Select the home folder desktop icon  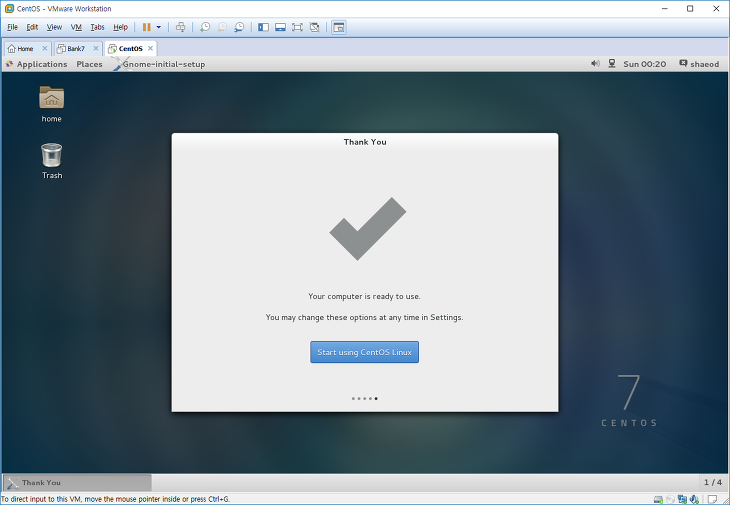point(51,104)
